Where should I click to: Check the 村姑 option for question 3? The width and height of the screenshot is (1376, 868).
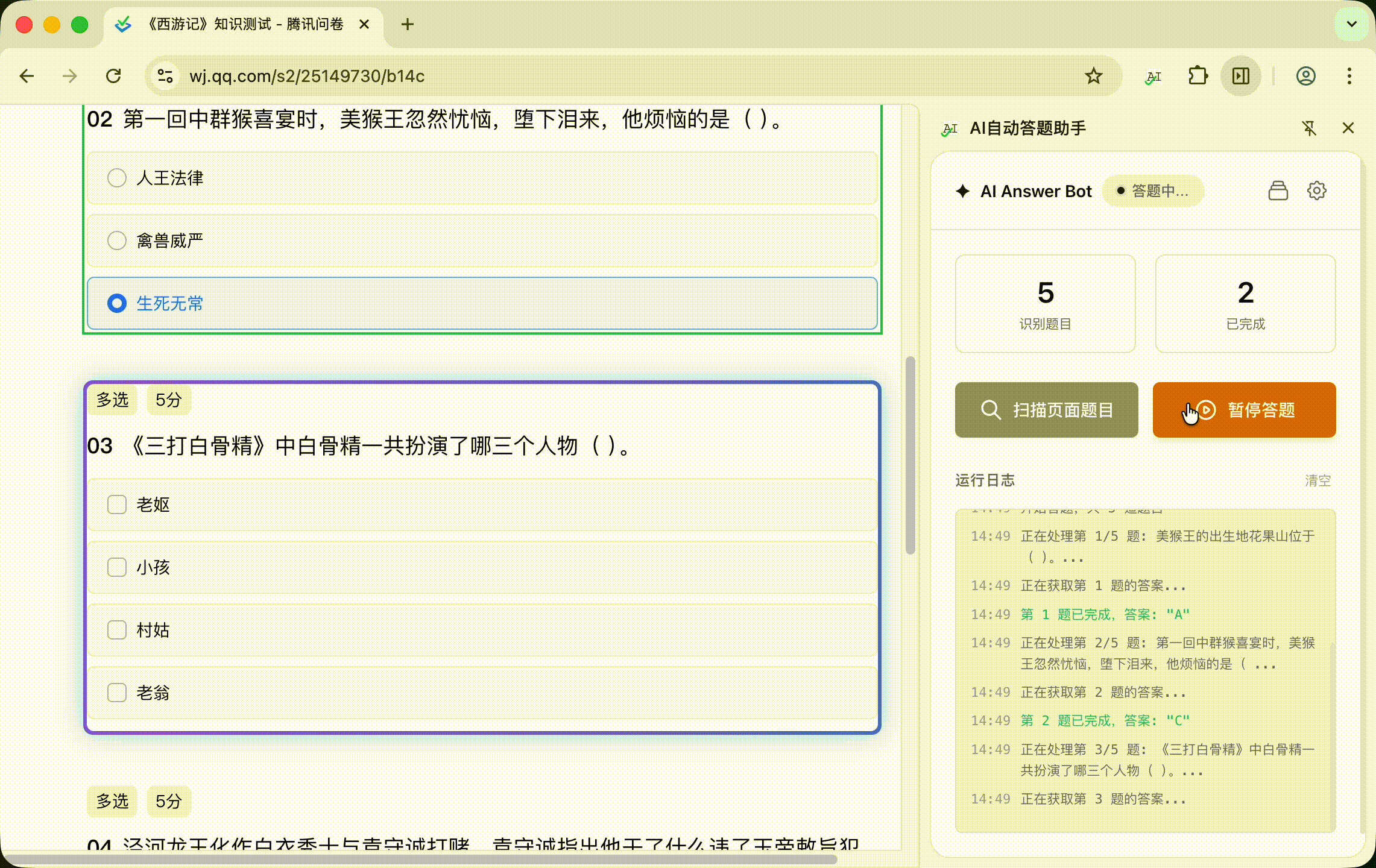(x=116, y=630)
